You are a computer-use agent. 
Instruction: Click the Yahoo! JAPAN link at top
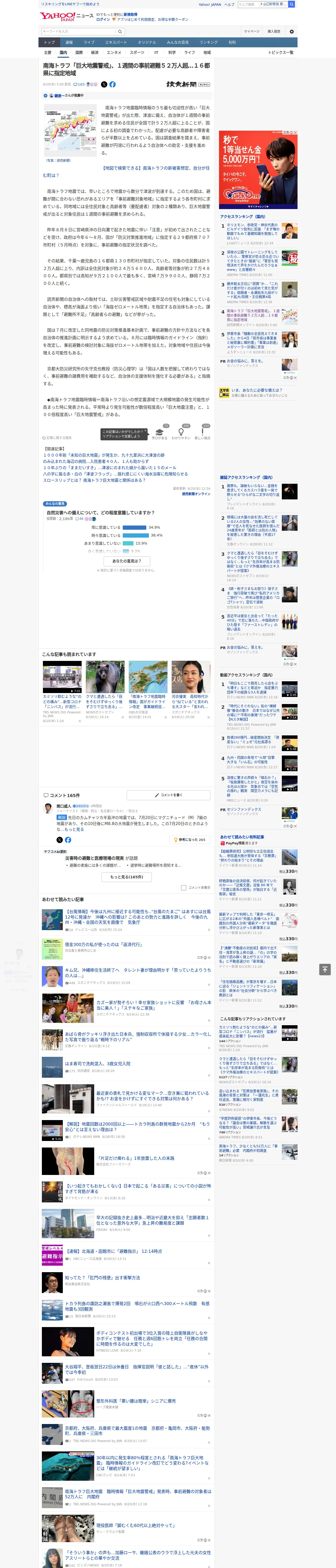pos(210,4)
